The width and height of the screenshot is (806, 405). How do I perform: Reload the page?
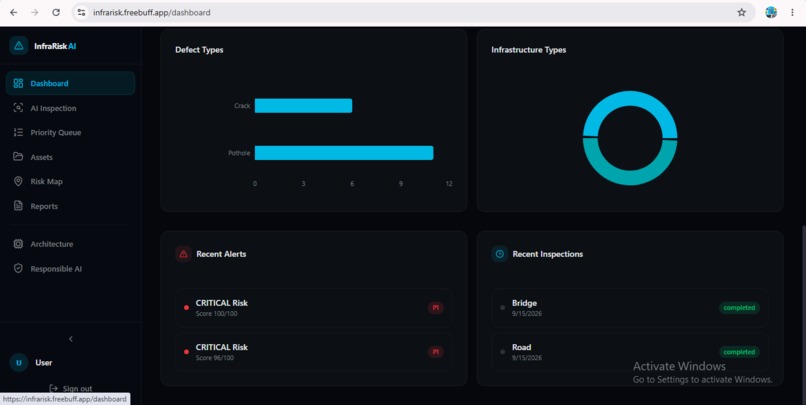56,12
